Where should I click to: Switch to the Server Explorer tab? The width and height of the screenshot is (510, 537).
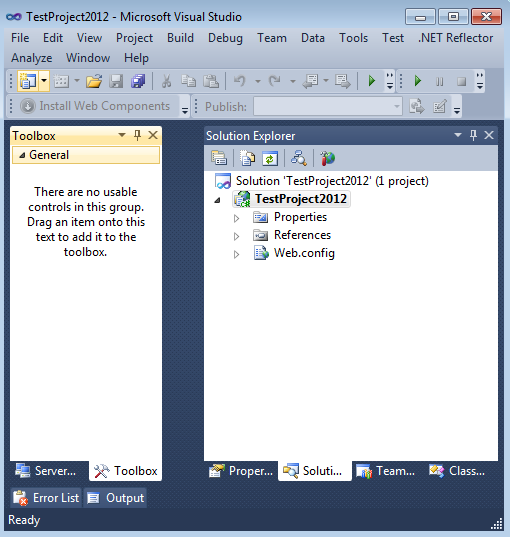click(46, 471)
